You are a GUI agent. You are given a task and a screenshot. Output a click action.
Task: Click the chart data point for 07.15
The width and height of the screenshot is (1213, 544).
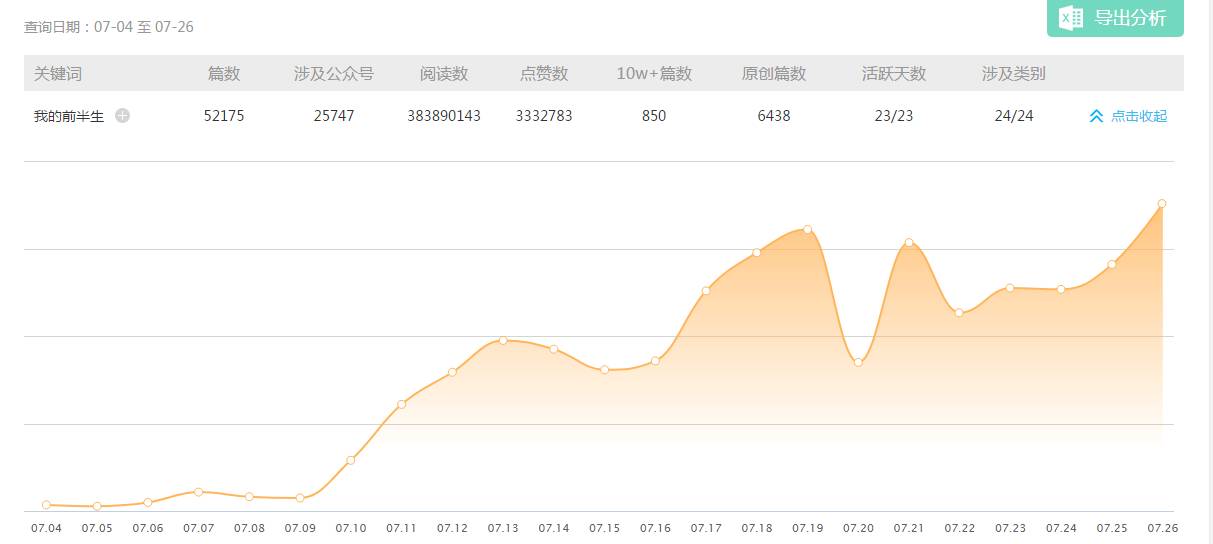tap(605, 370)
